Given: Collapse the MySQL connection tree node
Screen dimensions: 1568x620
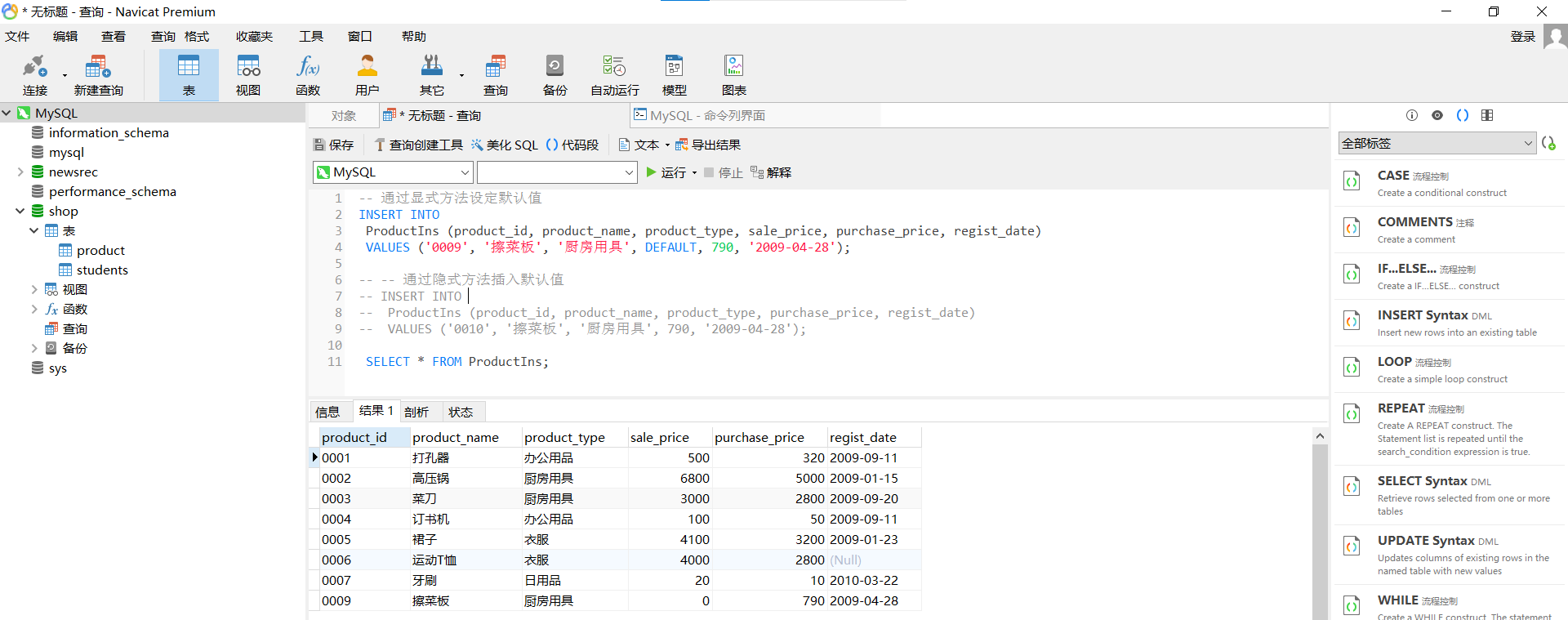Looking at the screenshot, I should coord(7,113).
